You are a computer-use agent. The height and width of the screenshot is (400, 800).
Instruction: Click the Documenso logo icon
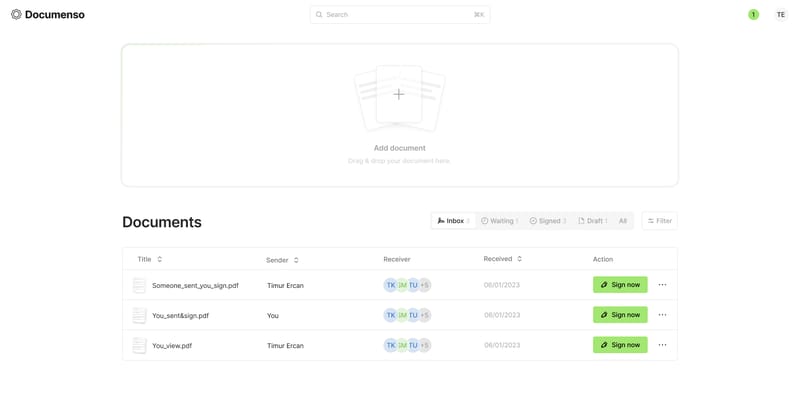tap(16, 14)
